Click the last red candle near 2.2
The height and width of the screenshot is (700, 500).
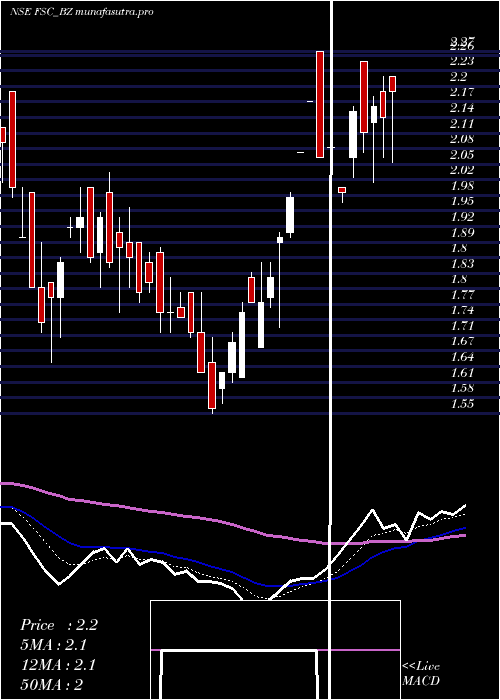[392, 84]
